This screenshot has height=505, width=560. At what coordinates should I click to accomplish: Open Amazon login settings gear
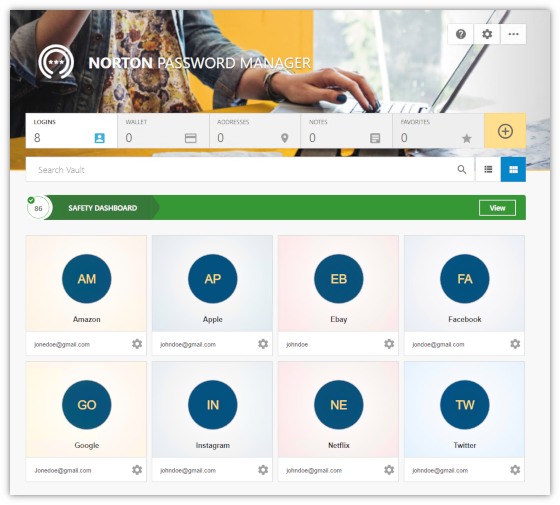pyautogui.click(x=137, y=344)
